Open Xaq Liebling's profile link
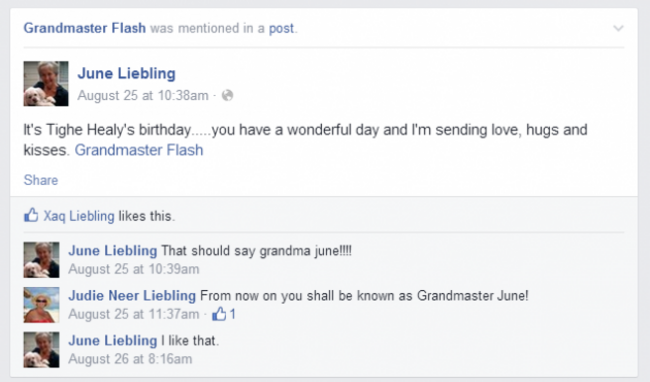 [79, 216]
